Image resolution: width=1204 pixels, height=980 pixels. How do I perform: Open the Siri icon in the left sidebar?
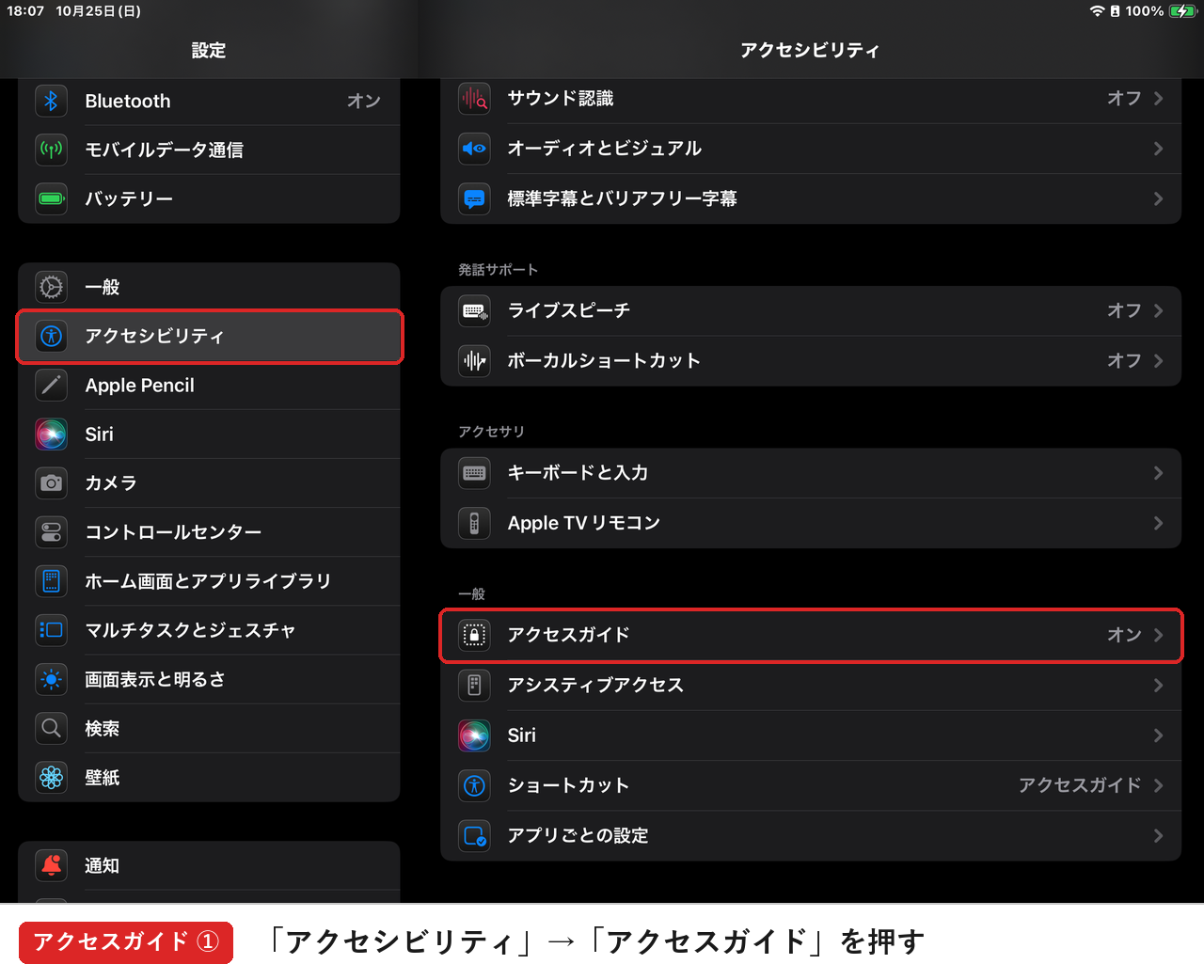click(x=52, y=434)
